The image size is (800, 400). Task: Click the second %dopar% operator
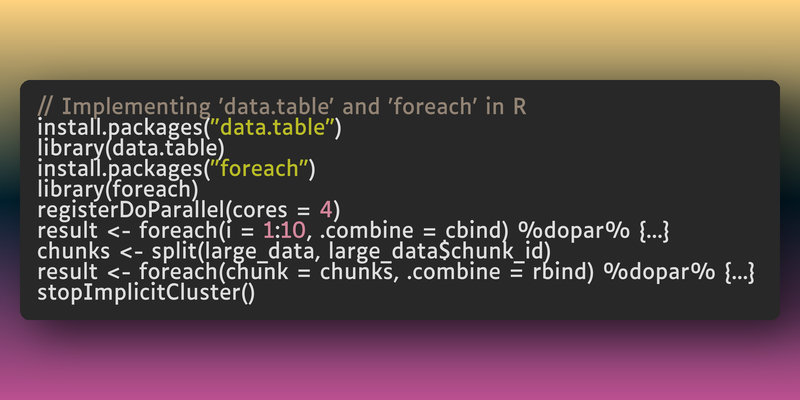[x=660, y=272]
